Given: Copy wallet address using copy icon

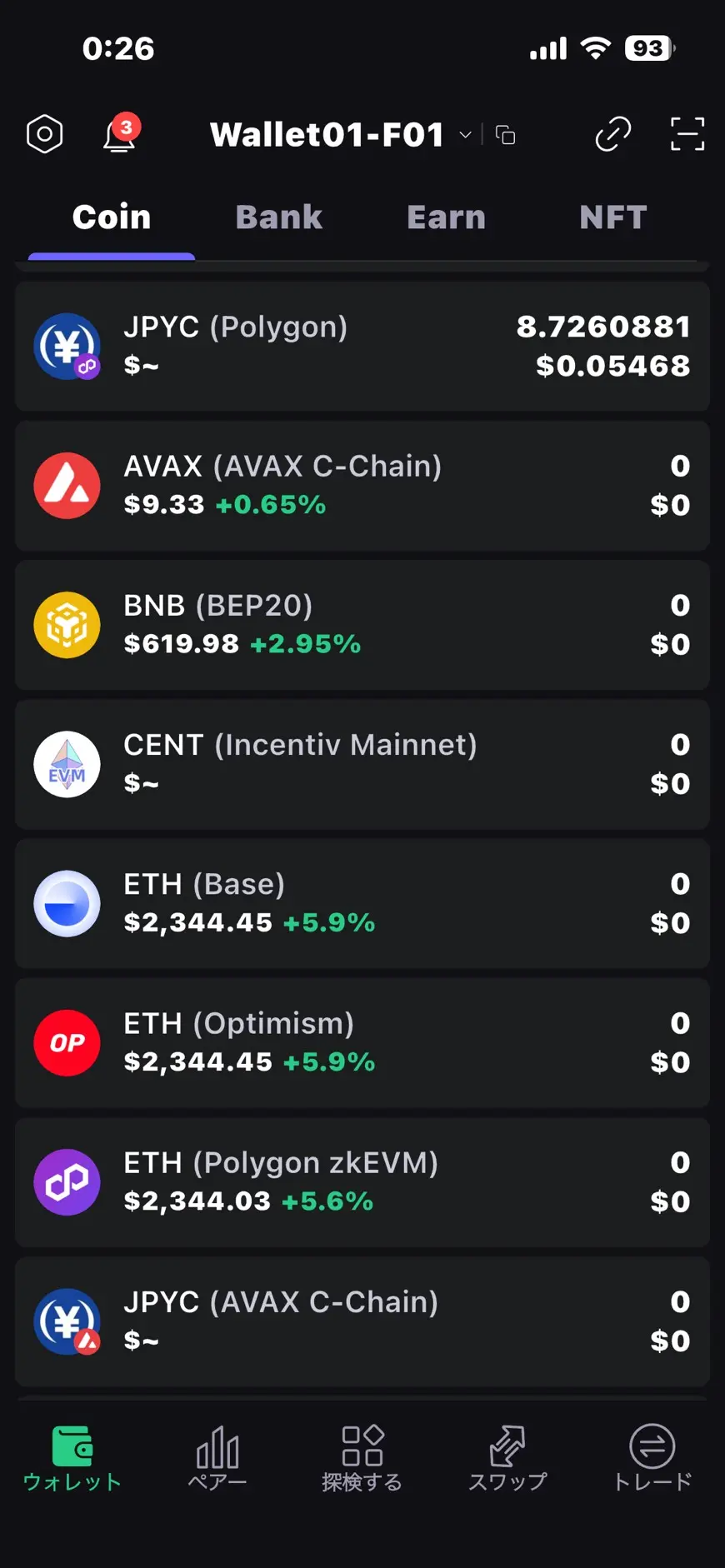Looking at the screenshot, I should pos(506,135).
